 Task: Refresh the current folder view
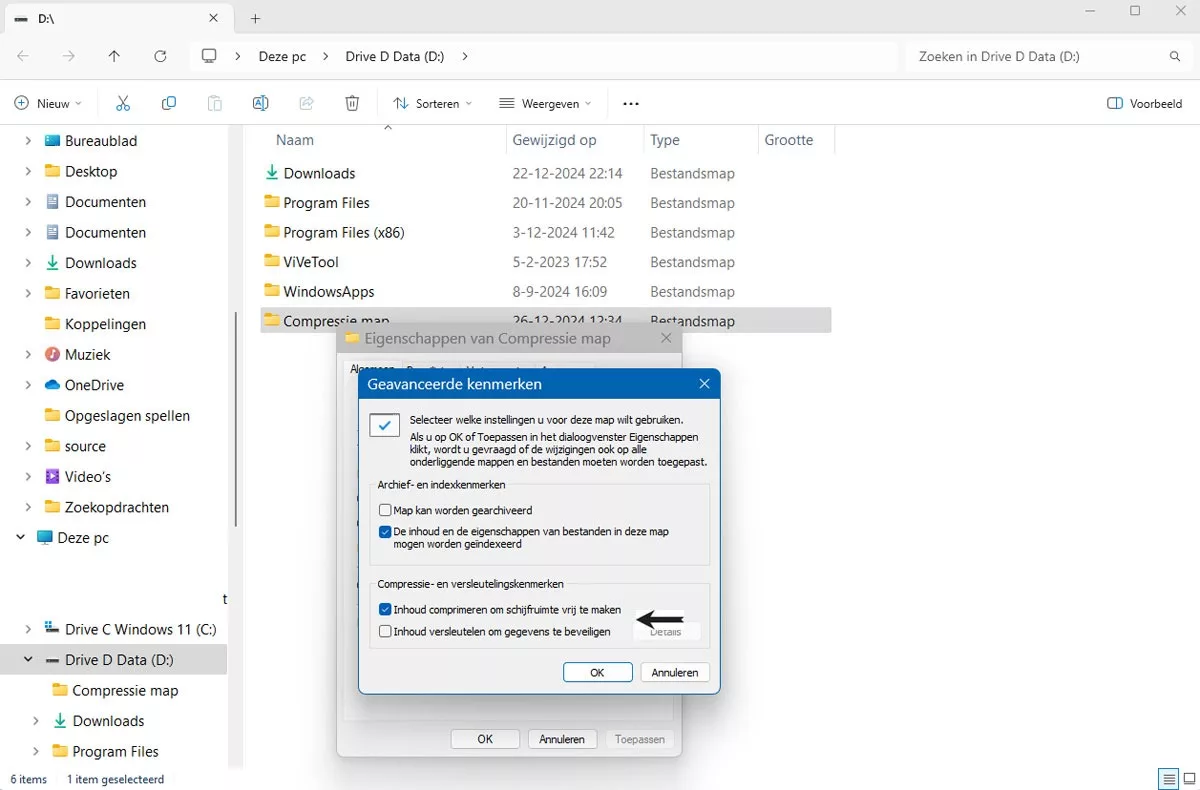pyautogui.click(x=160, y=56)
